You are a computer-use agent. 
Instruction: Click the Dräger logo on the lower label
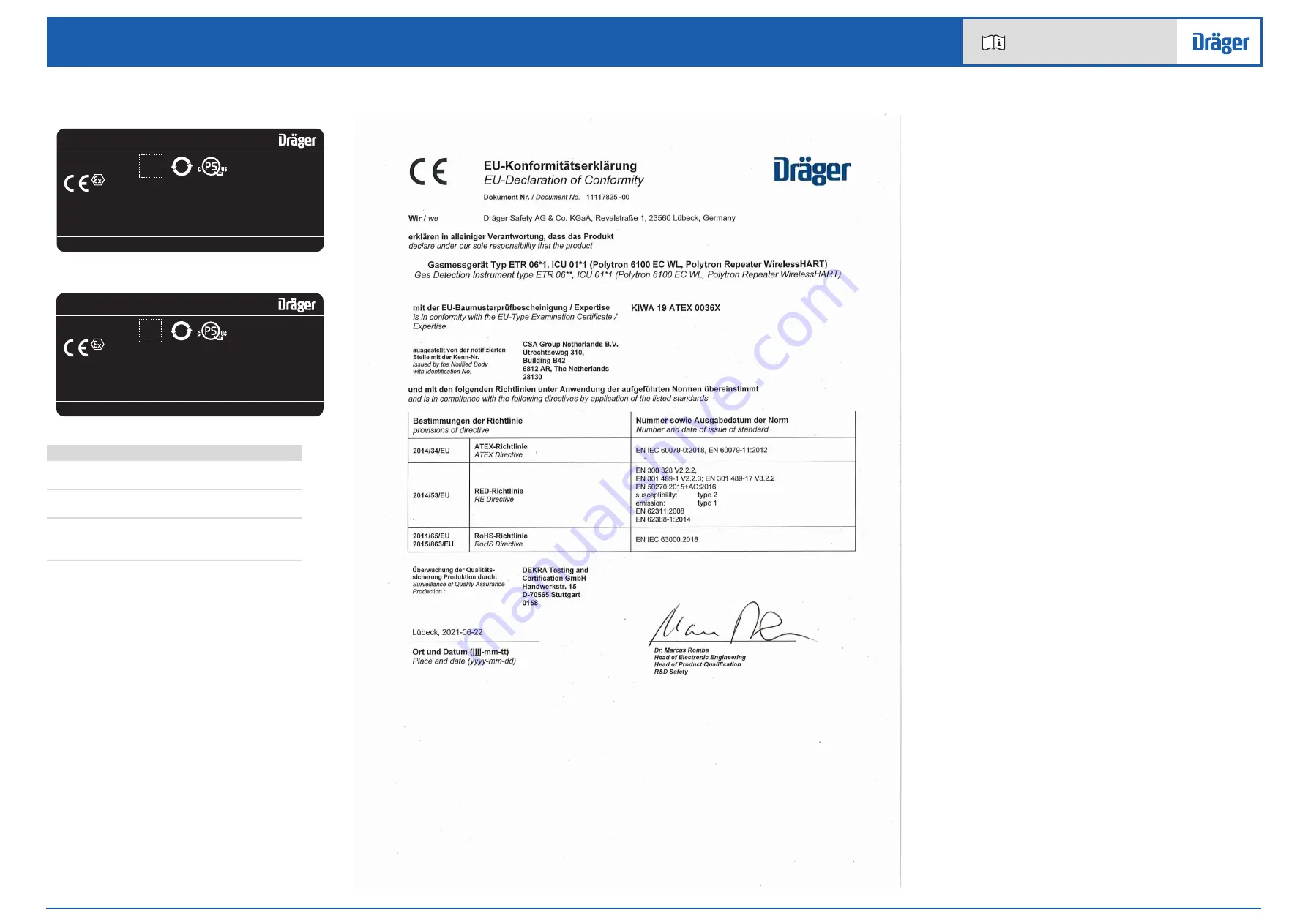296,304
